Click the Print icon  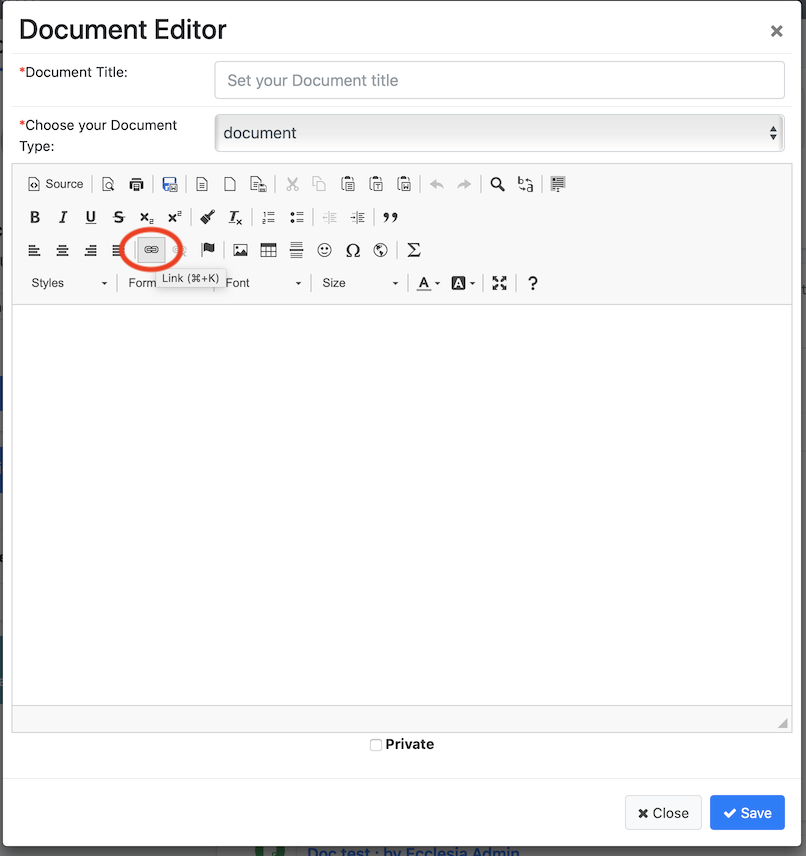coord(136,184)
